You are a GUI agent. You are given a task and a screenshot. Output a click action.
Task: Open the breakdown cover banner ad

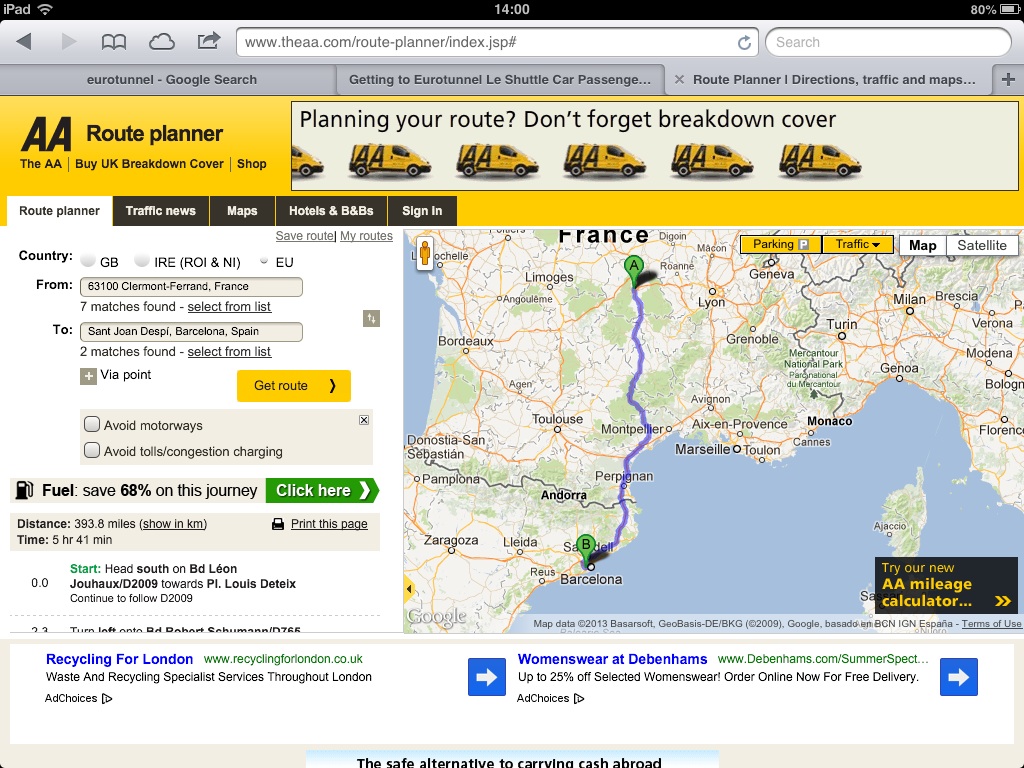[655, 146]
